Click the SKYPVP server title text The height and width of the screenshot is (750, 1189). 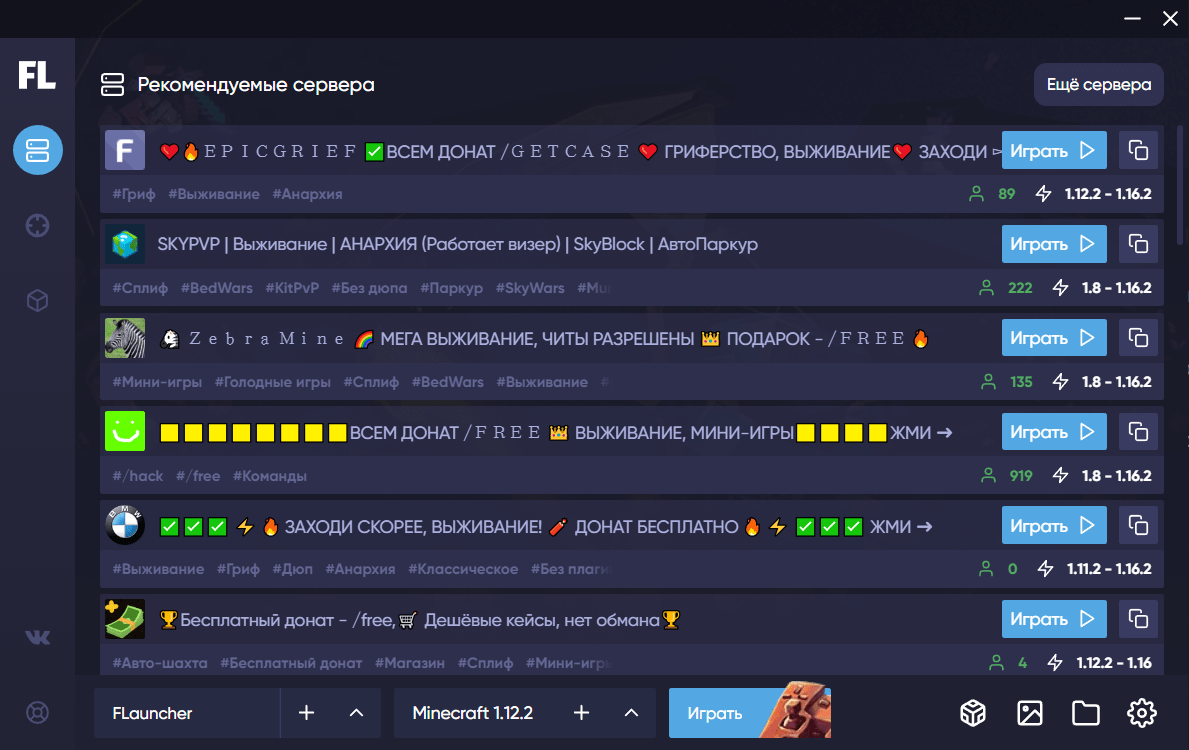457,244
